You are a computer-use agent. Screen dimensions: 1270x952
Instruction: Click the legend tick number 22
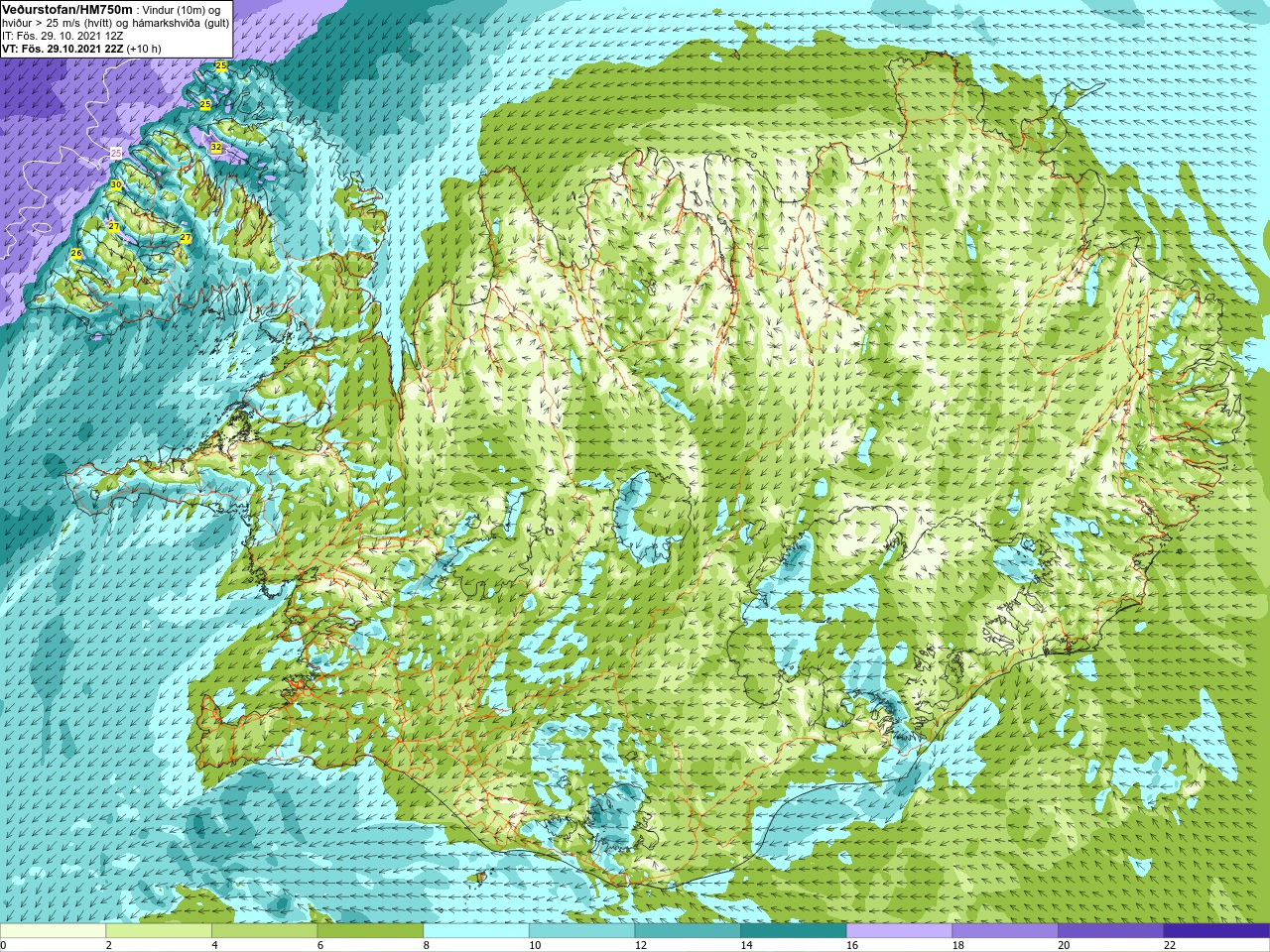coord(1170,945)
